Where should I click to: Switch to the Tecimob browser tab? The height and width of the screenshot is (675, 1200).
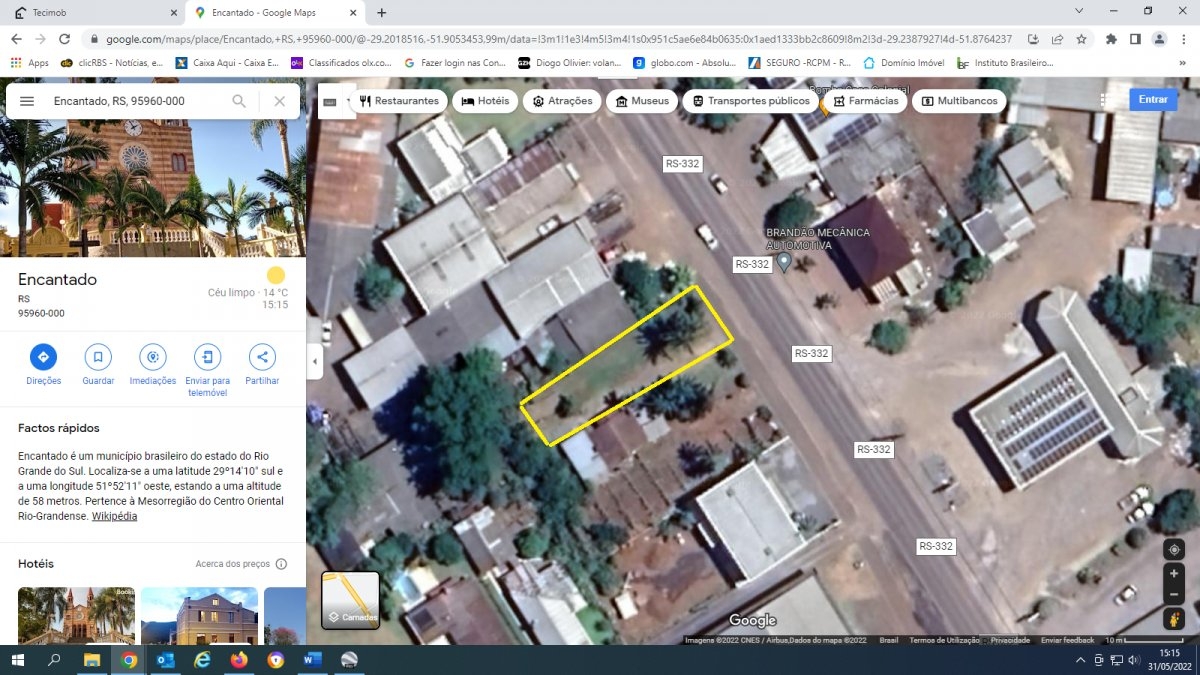[x=90, y=12]
